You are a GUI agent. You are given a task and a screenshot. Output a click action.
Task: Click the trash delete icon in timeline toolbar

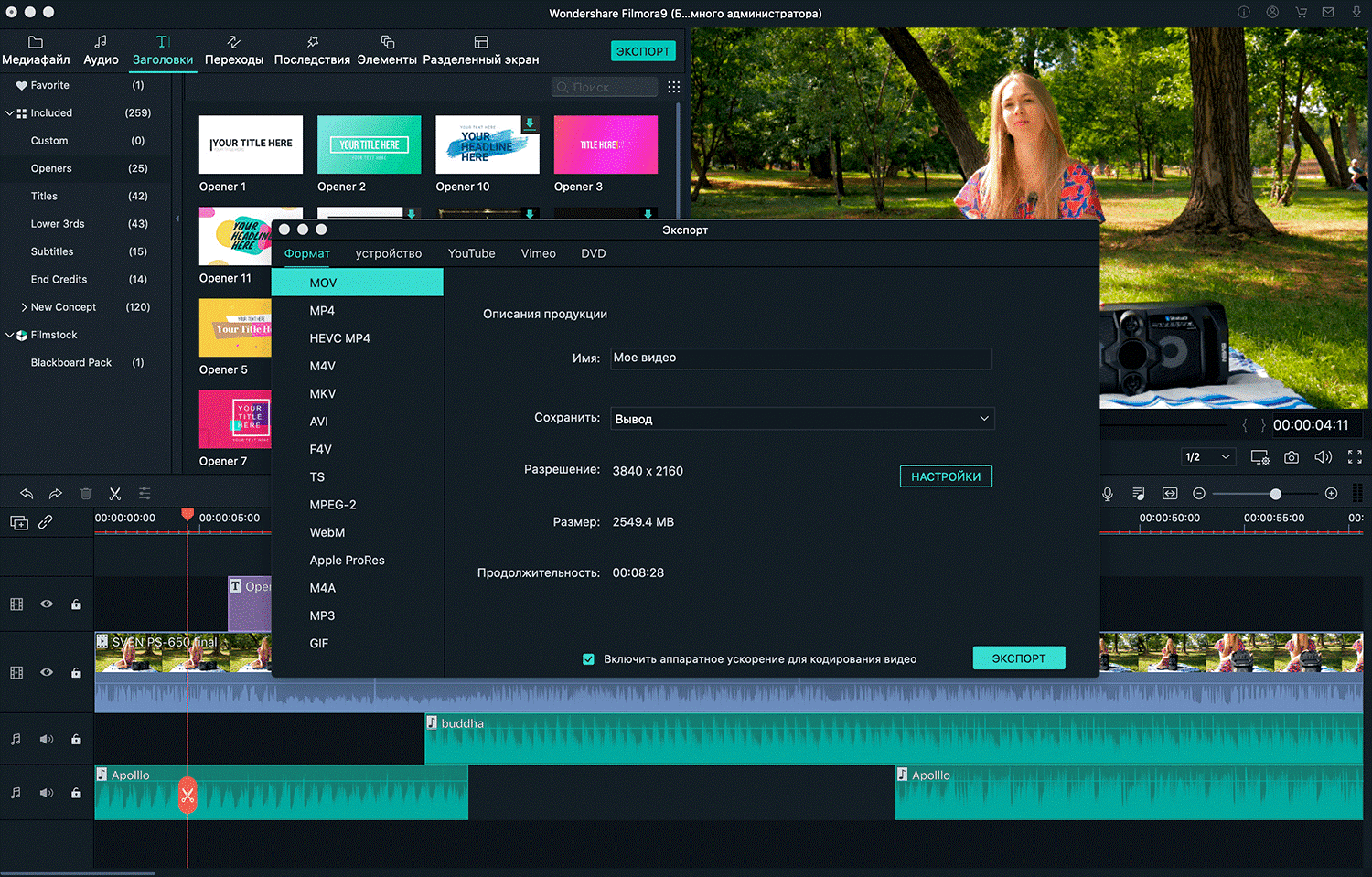pos(86,494)
